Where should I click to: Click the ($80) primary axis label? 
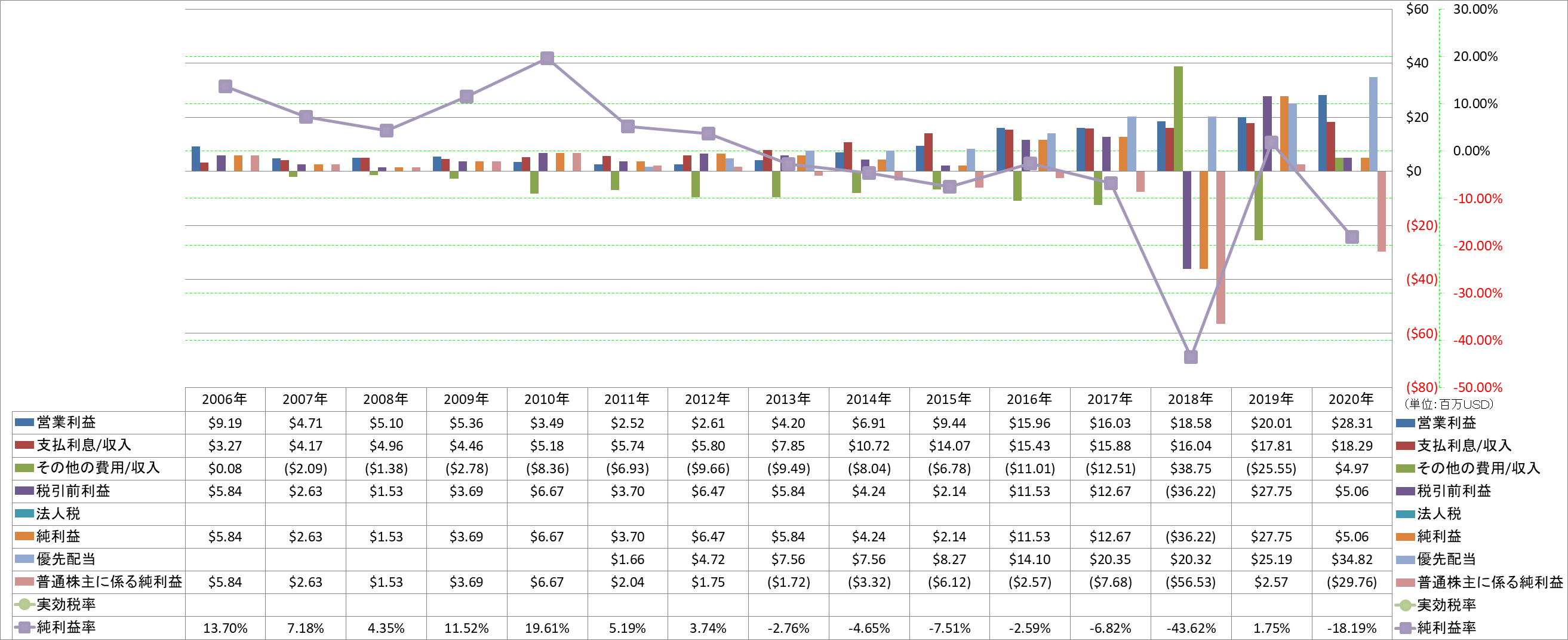tap(1421, 387)
